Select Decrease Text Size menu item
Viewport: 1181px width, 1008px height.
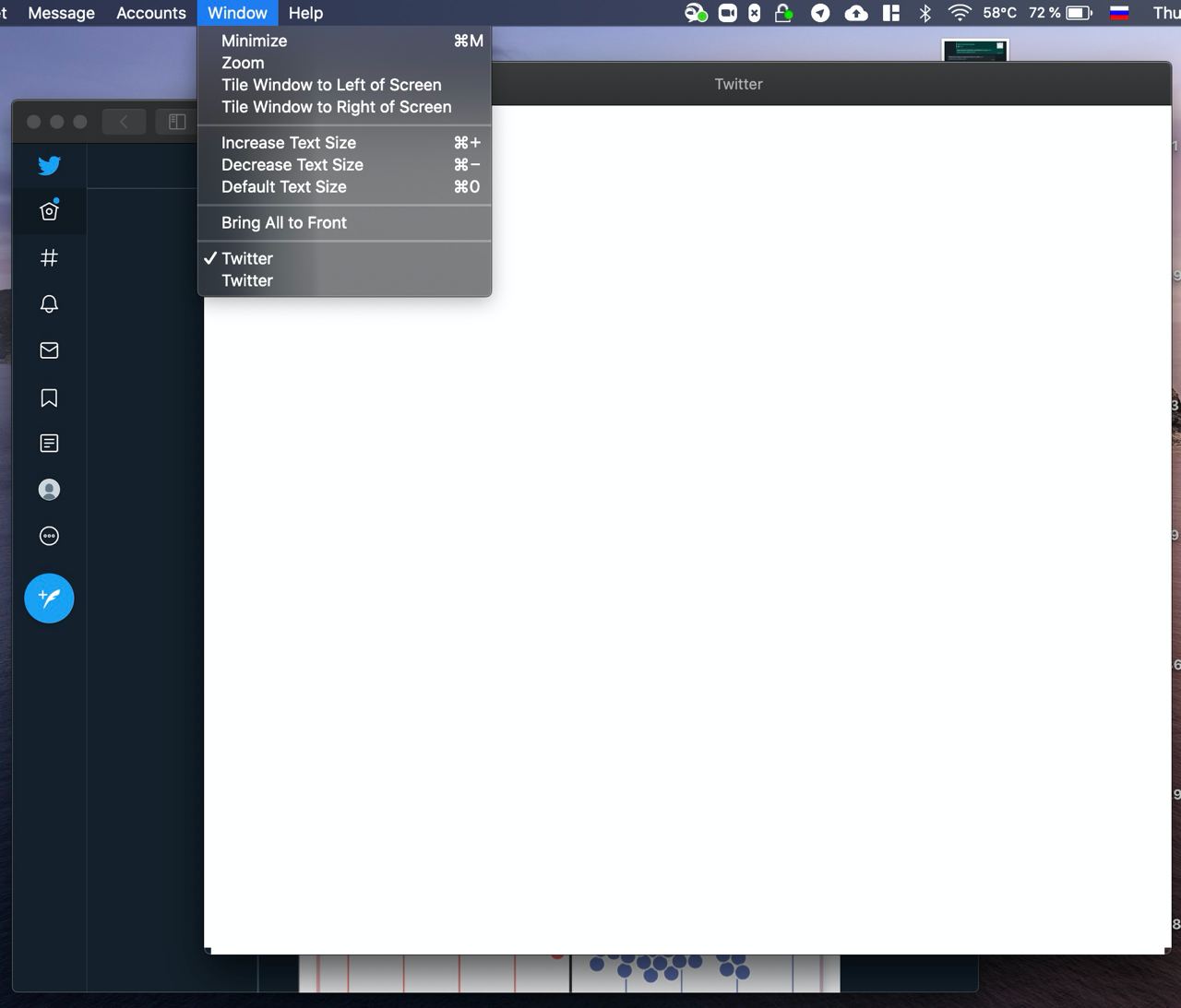tap(344, 165)
